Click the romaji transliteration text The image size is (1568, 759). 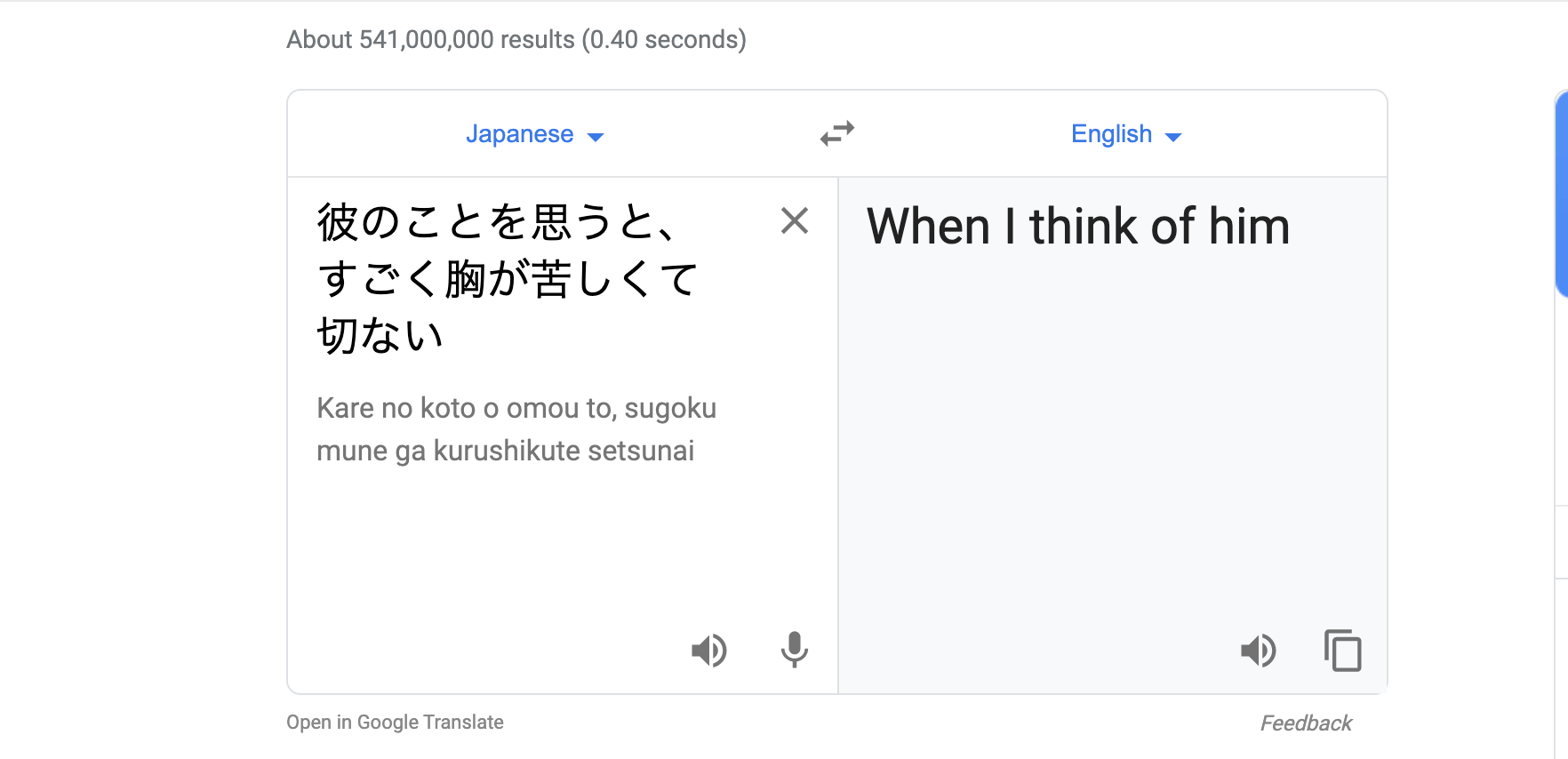(x=516, y=429)
